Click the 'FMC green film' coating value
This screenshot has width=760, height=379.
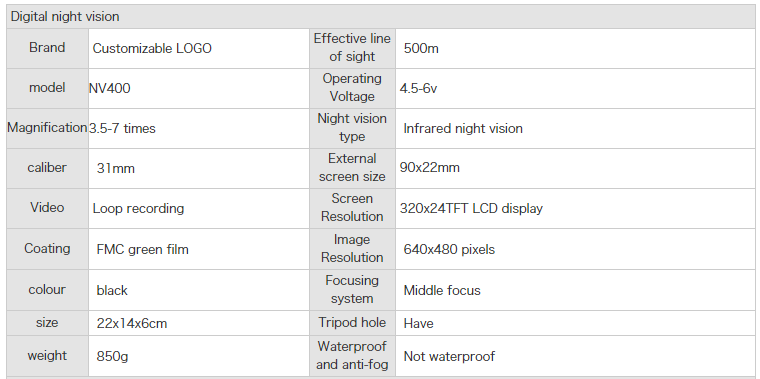pyautogui.click(x=142, y=250)
